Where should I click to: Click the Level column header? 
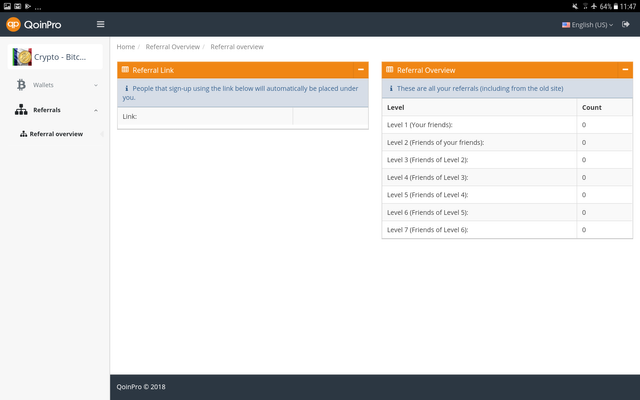click(x=479, y=107)
